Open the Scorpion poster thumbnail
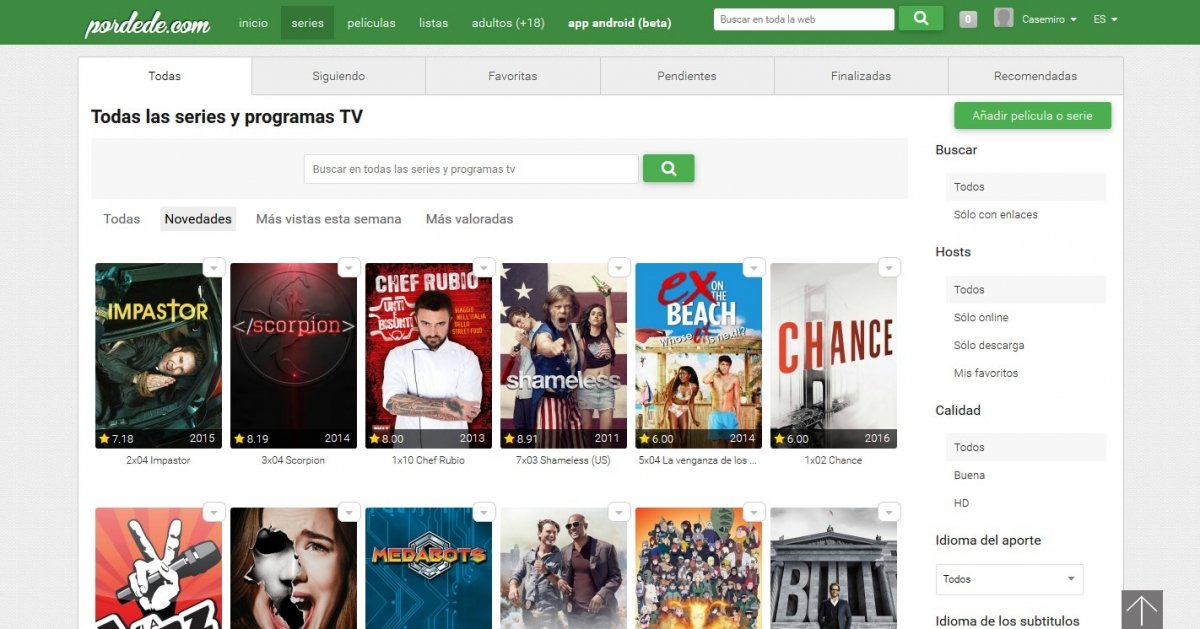The height and width of the screenshot is (629, 1200). pyautogui.click(x=293, y=355)
